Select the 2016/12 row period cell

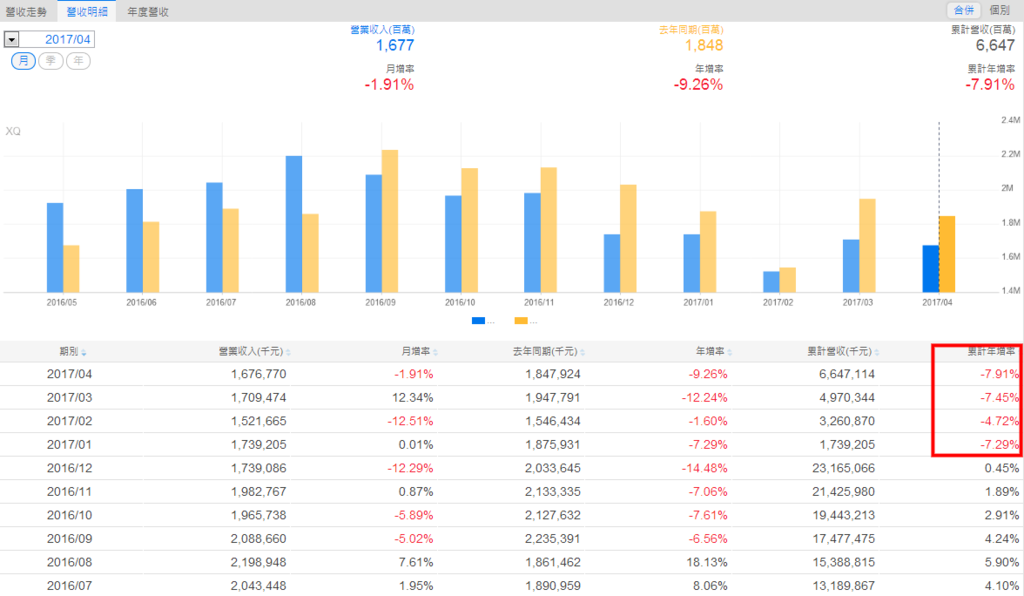point(69,468)
